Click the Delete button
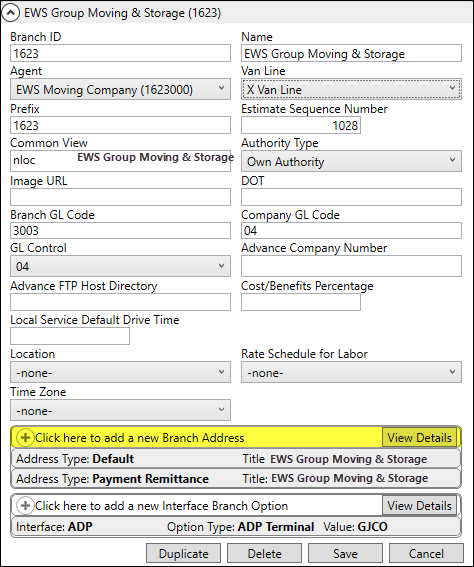Viewport: 474px width, 567px height. click(264, 554)
